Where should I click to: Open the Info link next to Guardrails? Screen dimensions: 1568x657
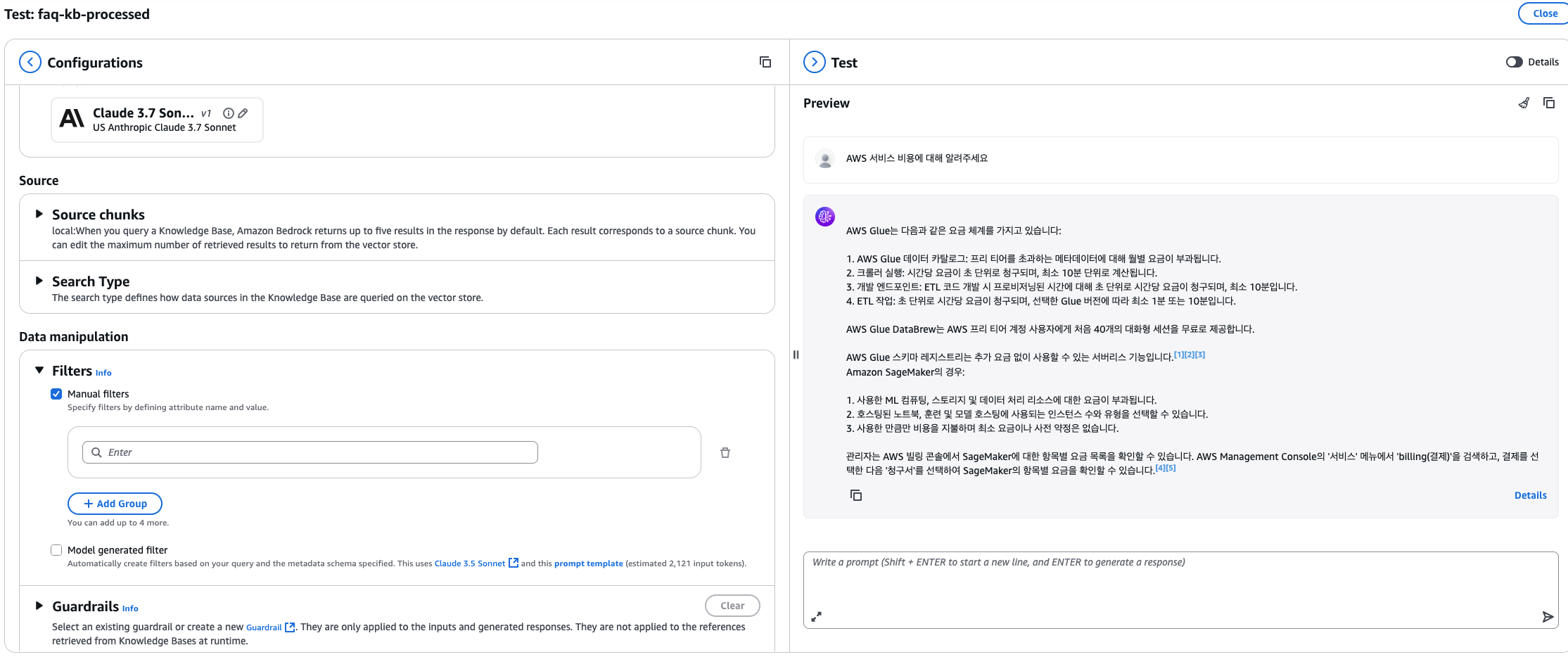coord(130,608)
